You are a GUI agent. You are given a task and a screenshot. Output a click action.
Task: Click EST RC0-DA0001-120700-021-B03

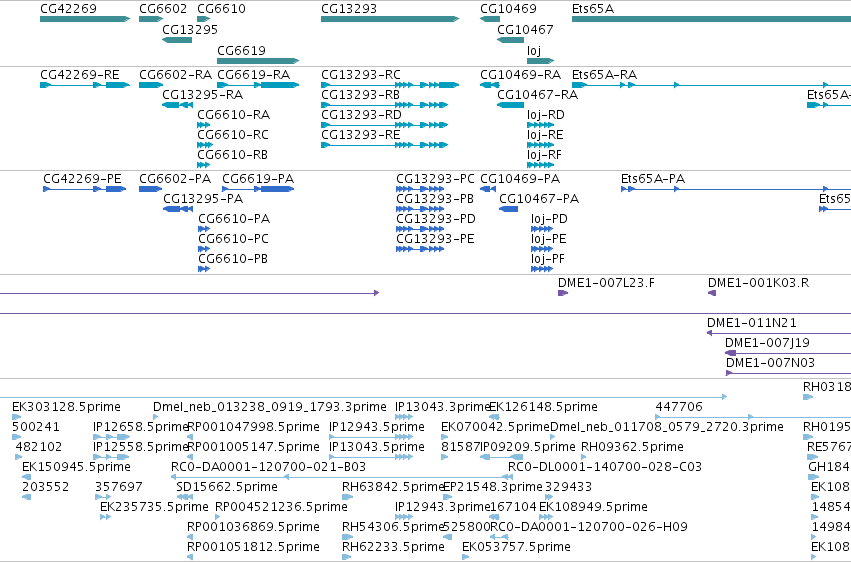(x=269, y=467)
